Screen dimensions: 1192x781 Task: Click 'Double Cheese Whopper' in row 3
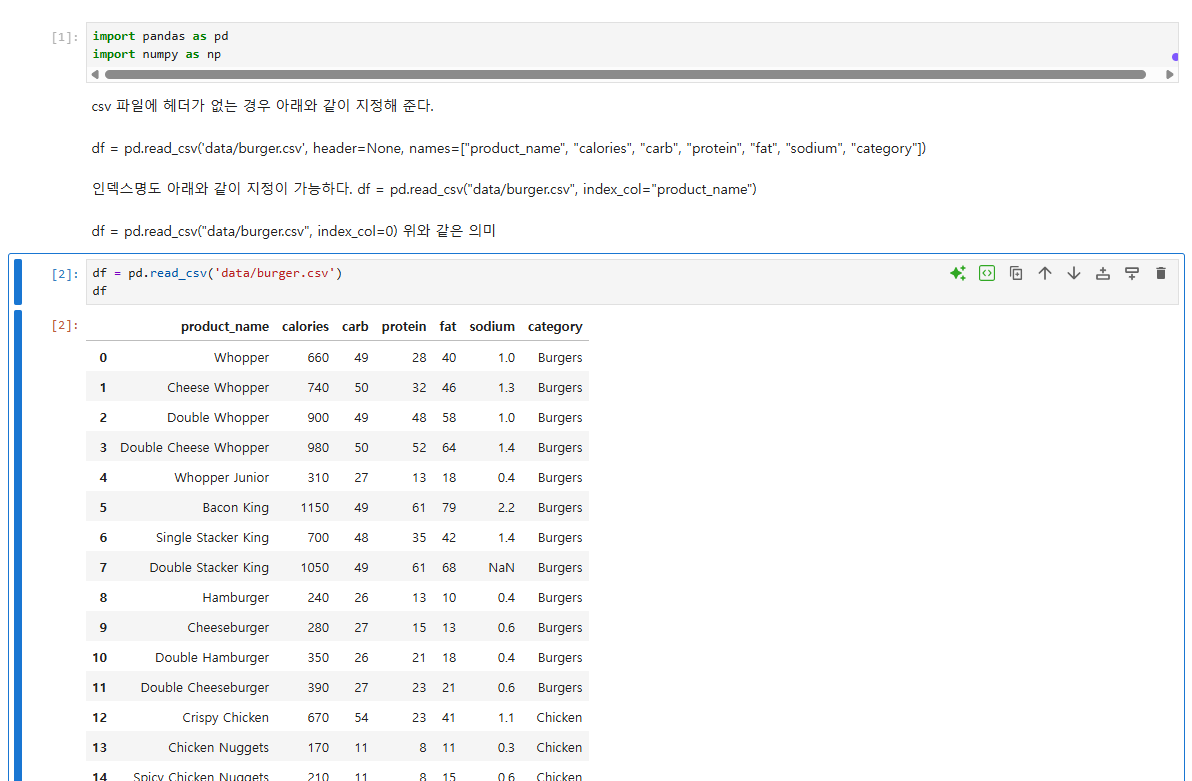tap(195, 447)
